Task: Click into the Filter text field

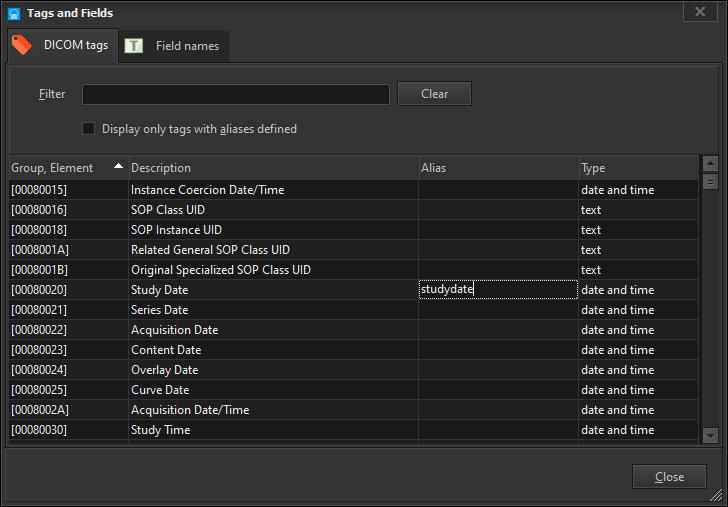Action: point(235,94)
